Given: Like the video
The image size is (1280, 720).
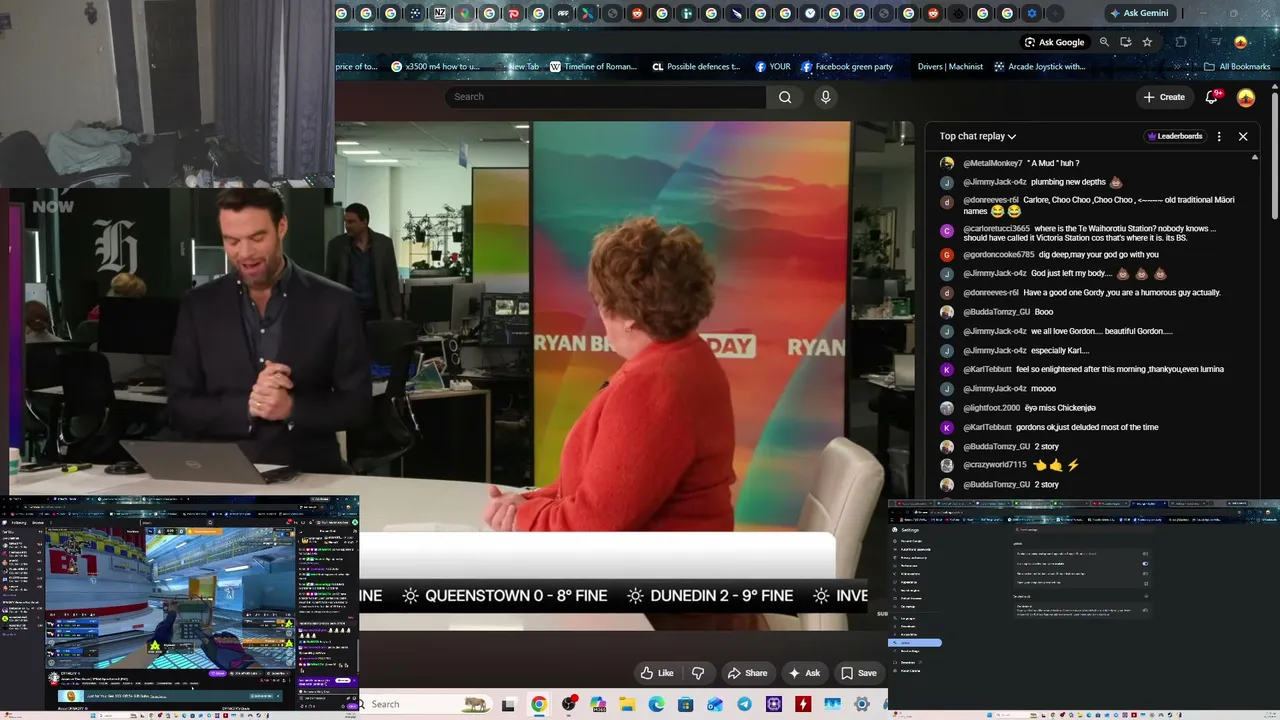Looking at the screenshot, I should pos(657,673).
